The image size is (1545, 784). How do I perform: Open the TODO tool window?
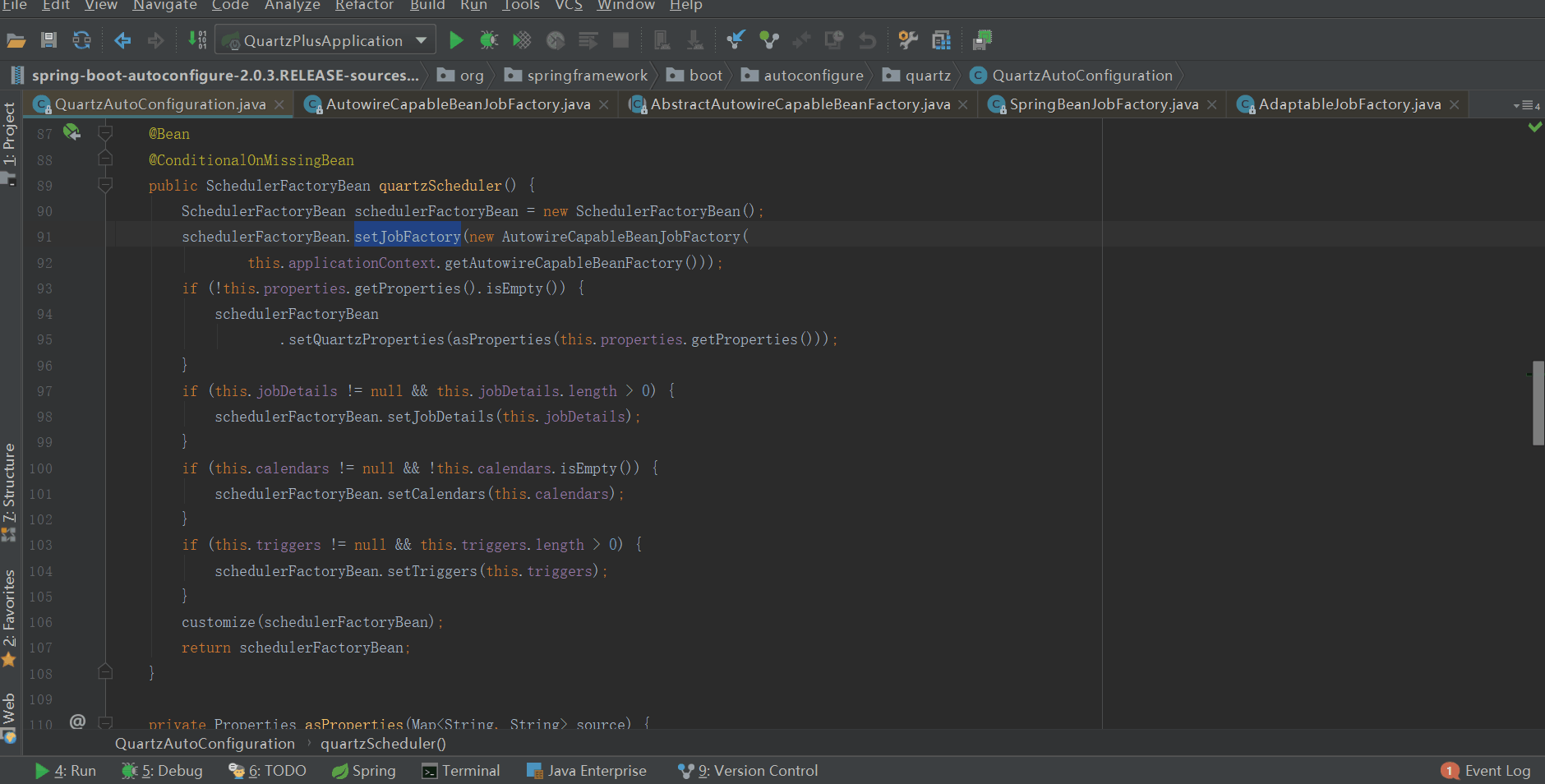pyautogui.click(x=267, y=771)
